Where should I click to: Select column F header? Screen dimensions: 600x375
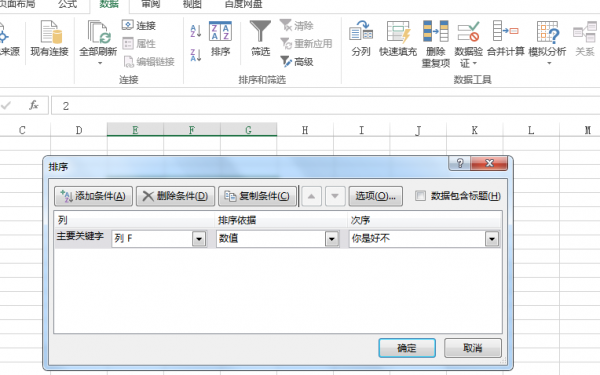pos(192,130)
